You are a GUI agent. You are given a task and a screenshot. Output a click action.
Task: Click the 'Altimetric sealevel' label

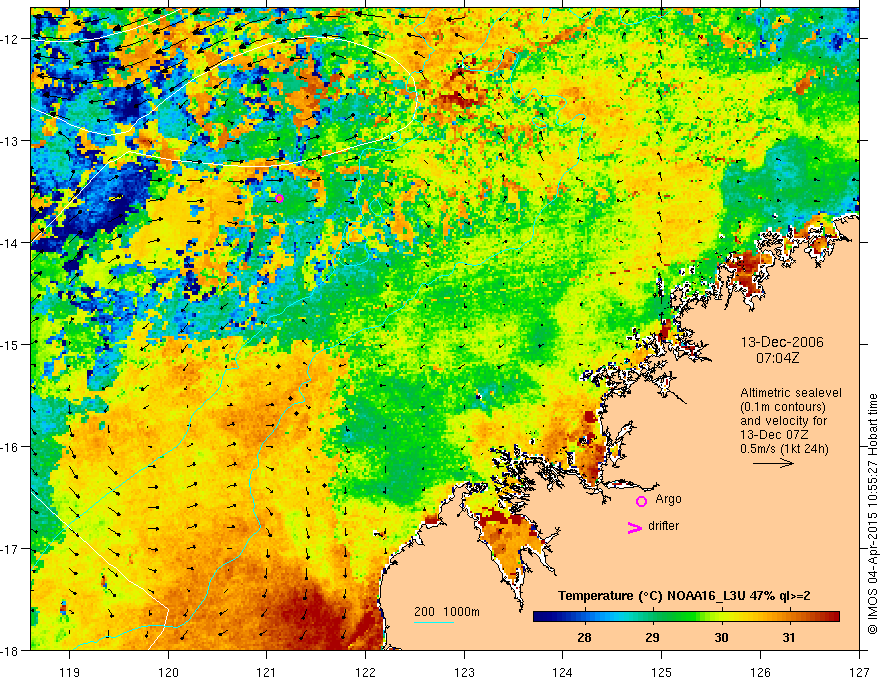[x=791, y=393]
